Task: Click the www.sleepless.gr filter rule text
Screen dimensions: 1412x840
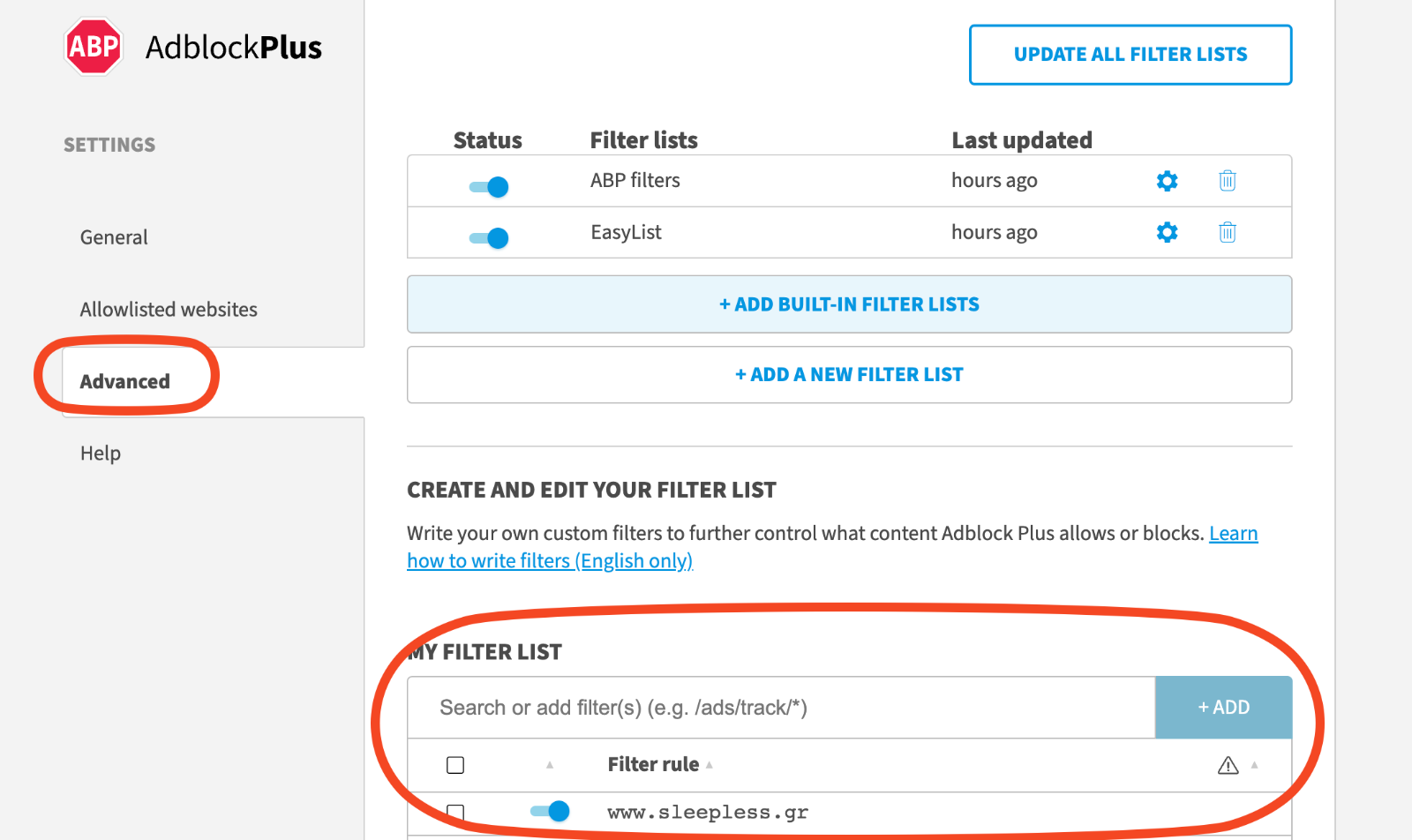Action: [x=708, y=813]
